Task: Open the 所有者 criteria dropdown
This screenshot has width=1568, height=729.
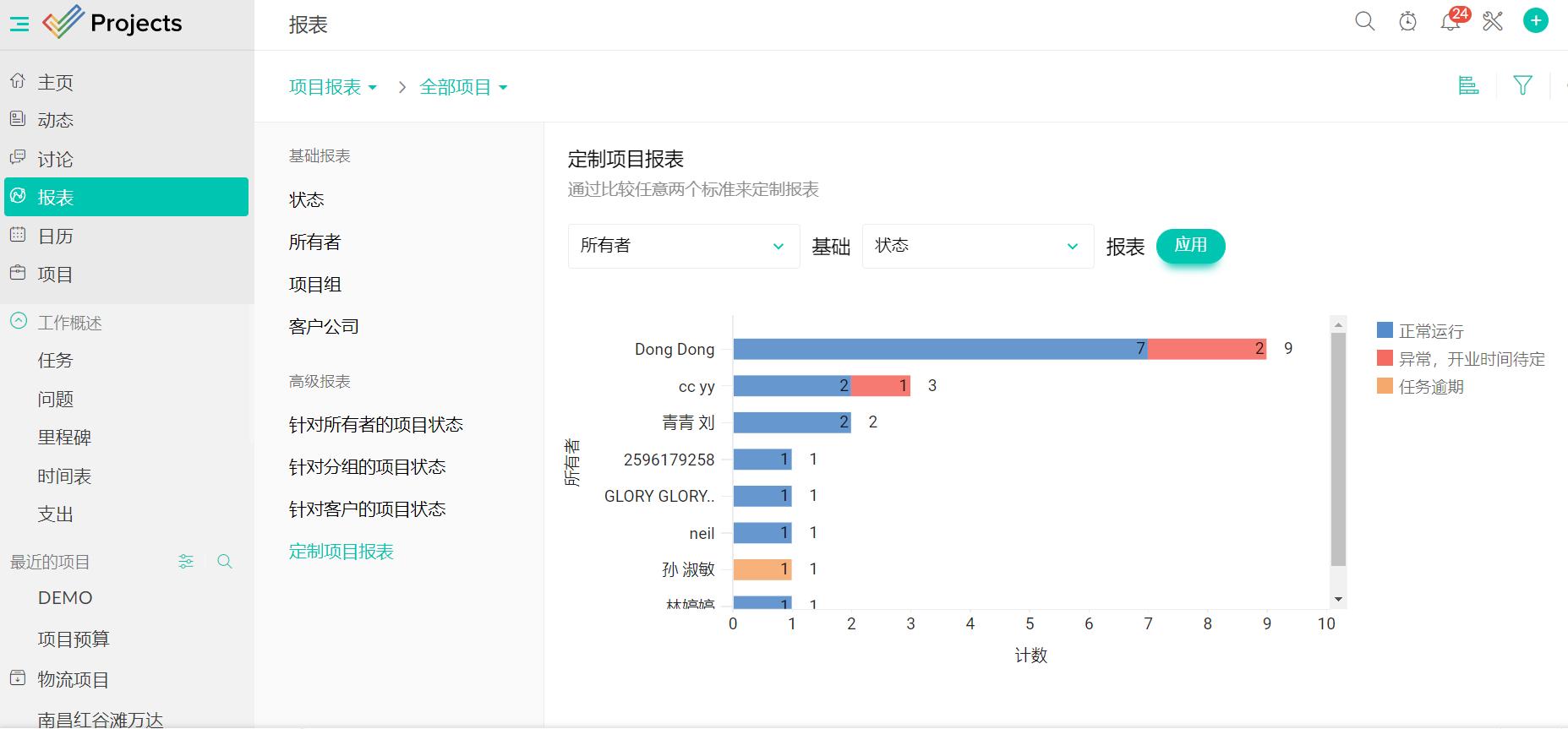Action: tap(683, 246)
